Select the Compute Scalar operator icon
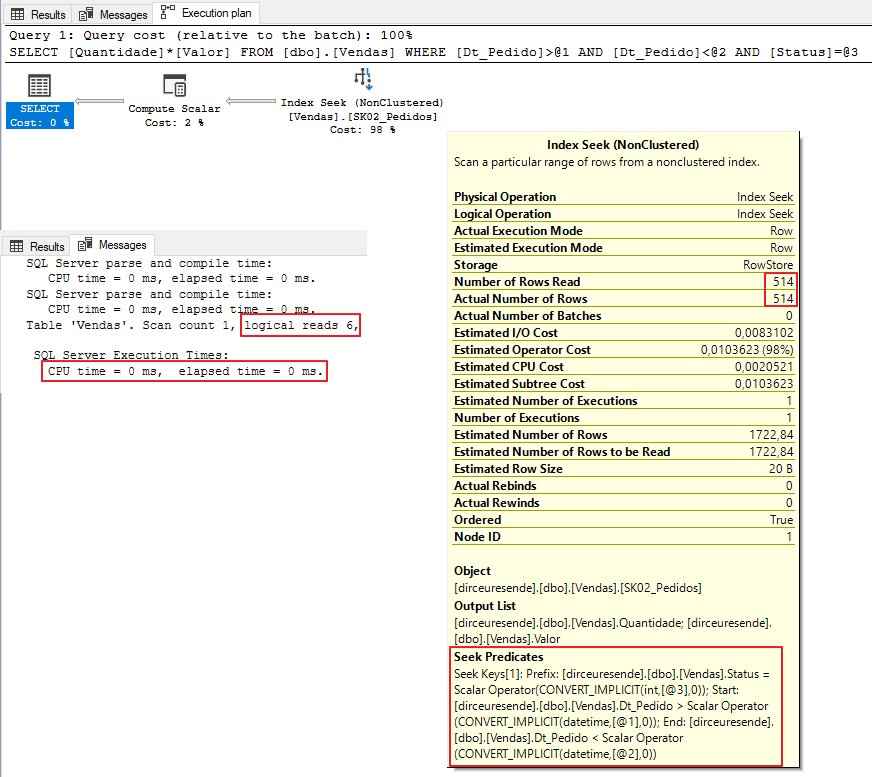 tap(174, 86)
